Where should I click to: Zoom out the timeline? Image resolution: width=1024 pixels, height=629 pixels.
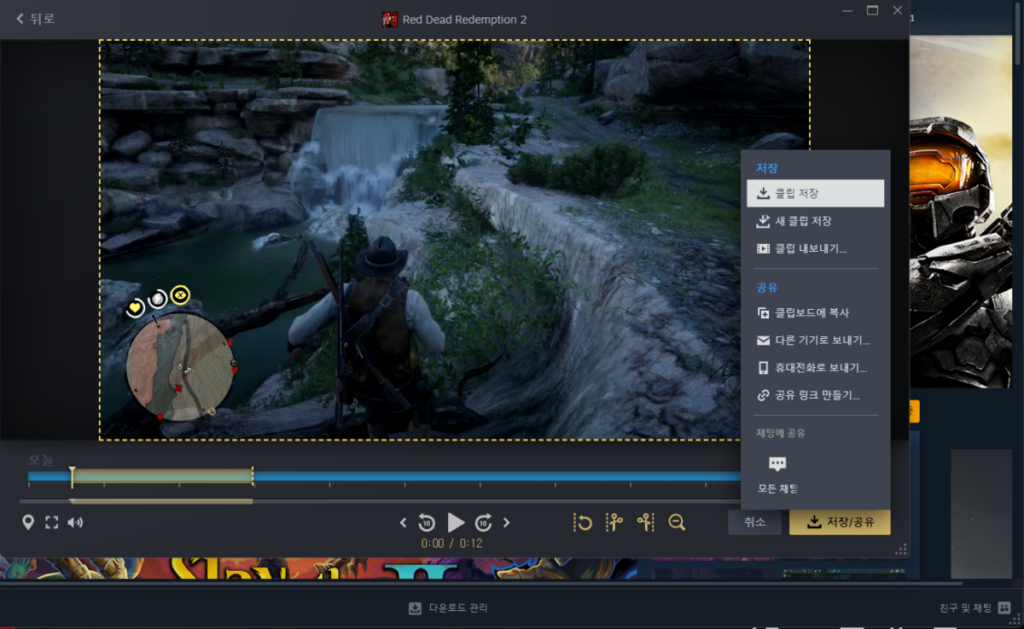pyautogui.click(x=677, y=522)
